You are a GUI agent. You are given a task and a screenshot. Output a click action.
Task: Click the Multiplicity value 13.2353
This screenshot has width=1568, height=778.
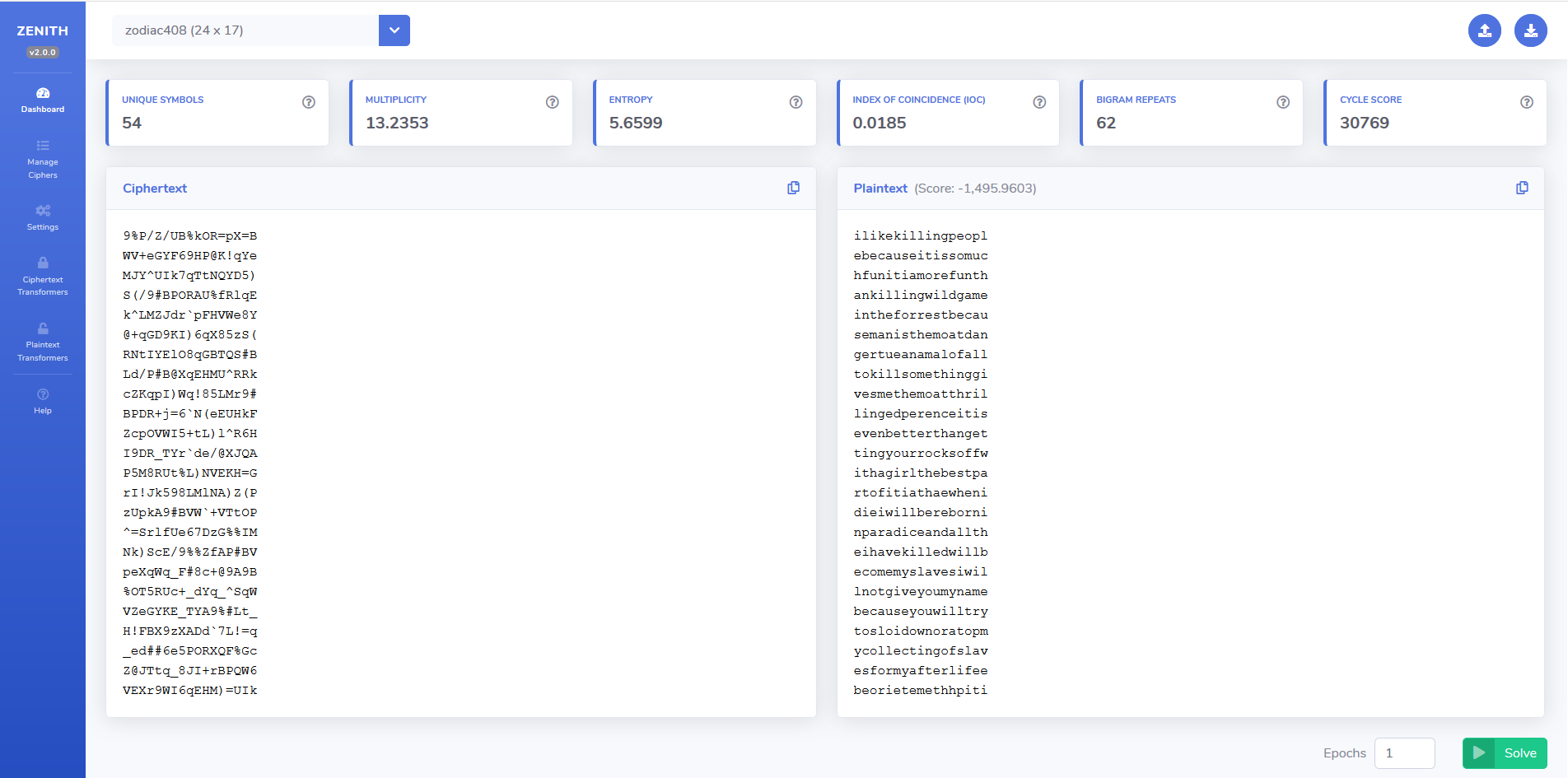click(397, 123)
